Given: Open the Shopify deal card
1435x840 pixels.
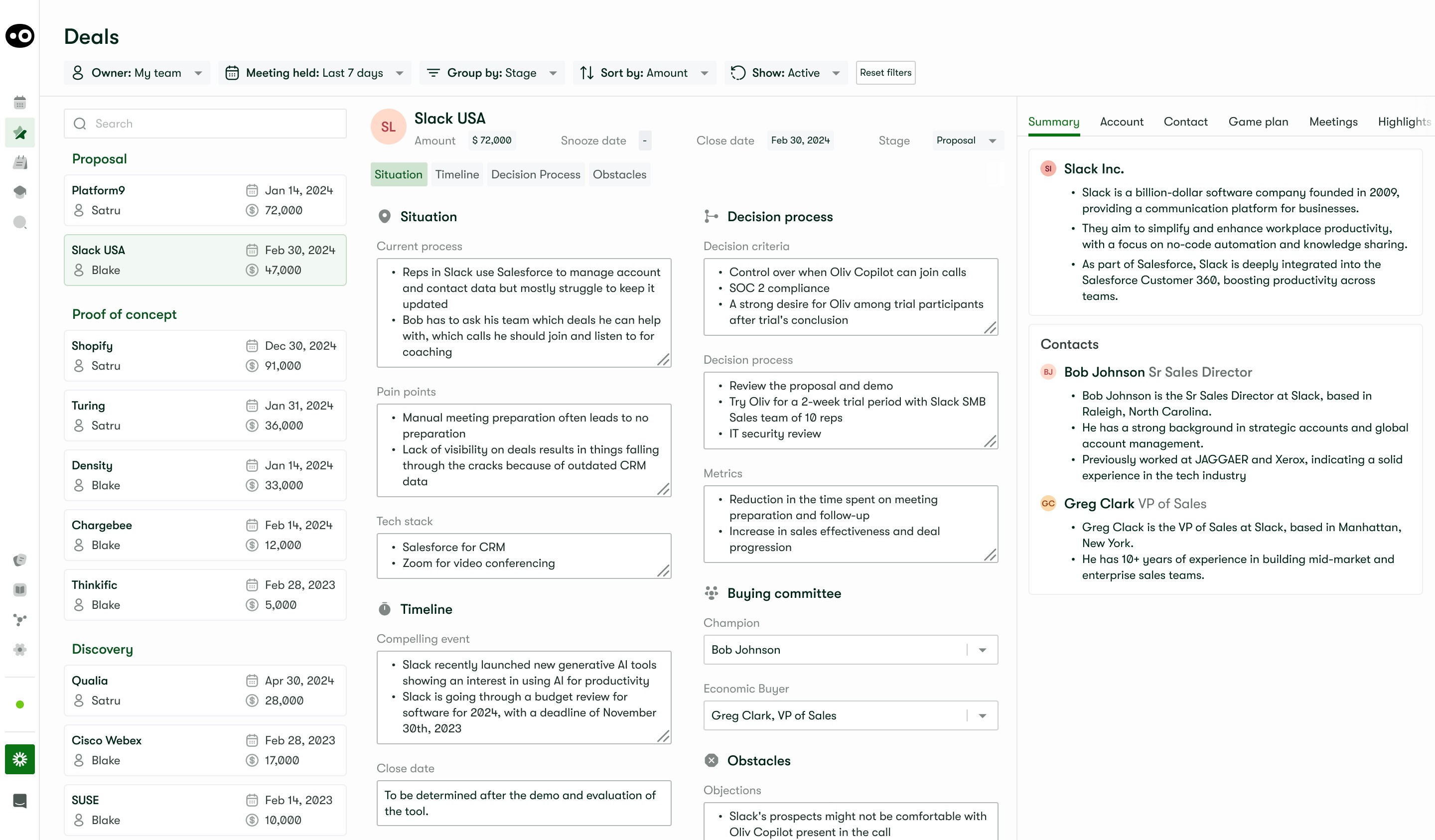Looking at the screenshot, I should pyautogui.click(x=205, y=356).
